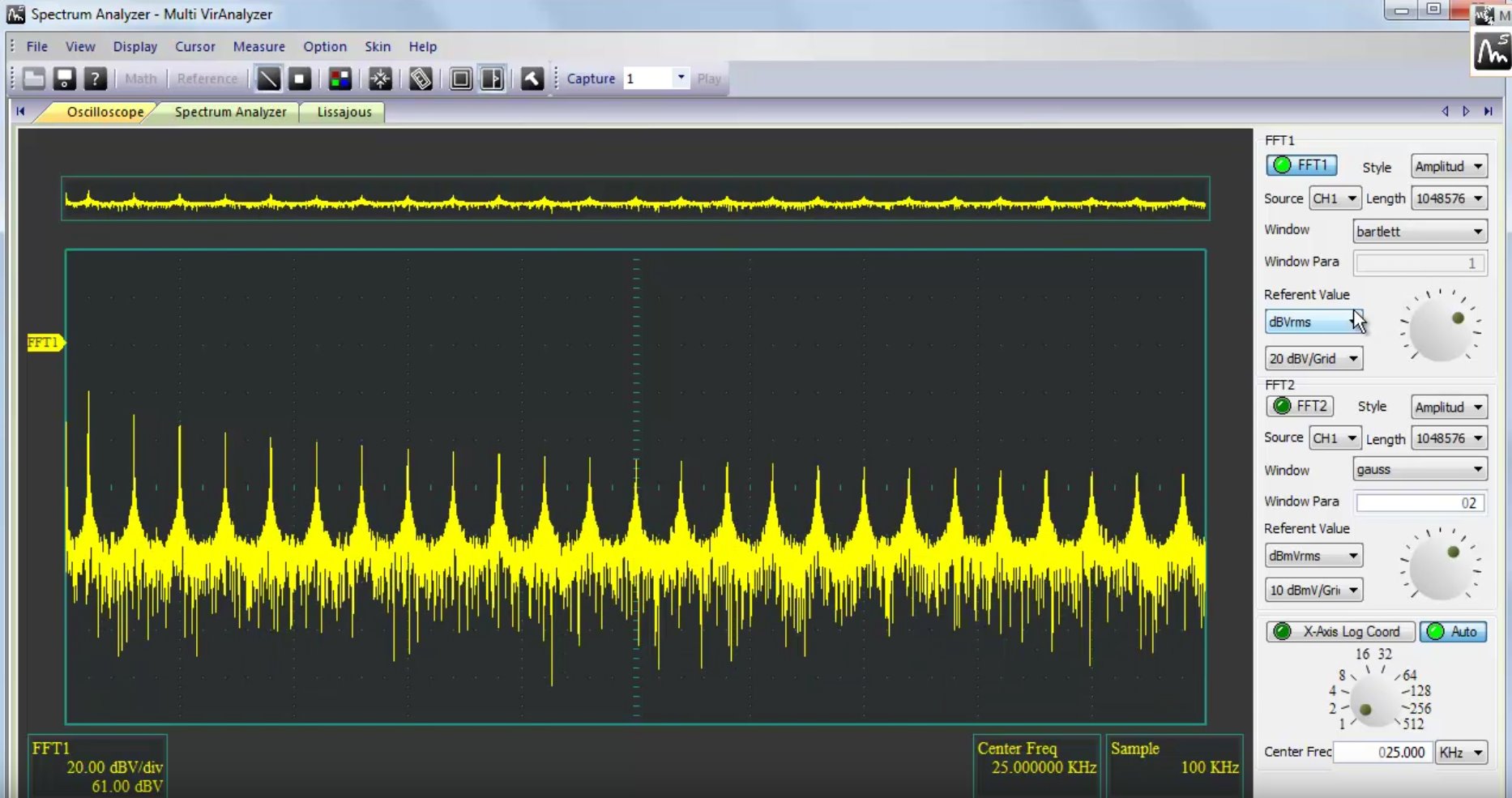Open the dBVrms referent value dropdown
The width and height of the screenshot is (1512, 798).
(1313, 322)
